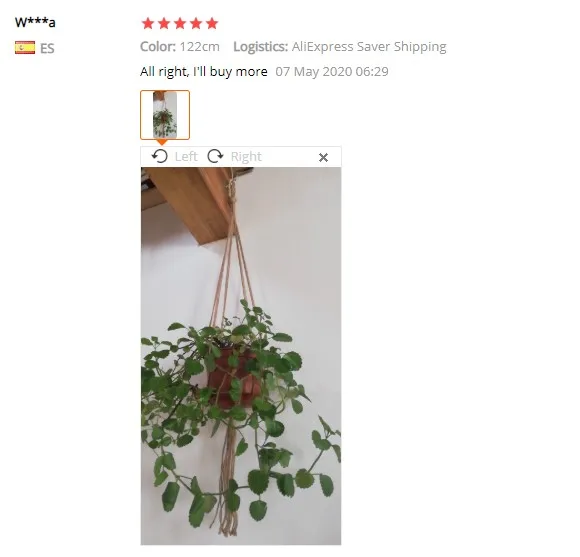Click the Spain flag icon
The height and width of the screenshot is (557, 580).
25,48
